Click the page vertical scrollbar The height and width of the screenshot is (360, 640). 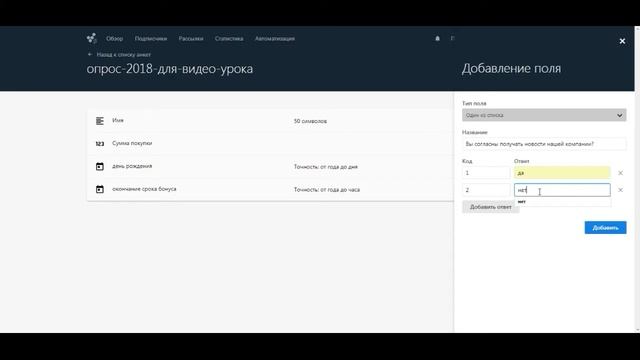pos(637,180)
